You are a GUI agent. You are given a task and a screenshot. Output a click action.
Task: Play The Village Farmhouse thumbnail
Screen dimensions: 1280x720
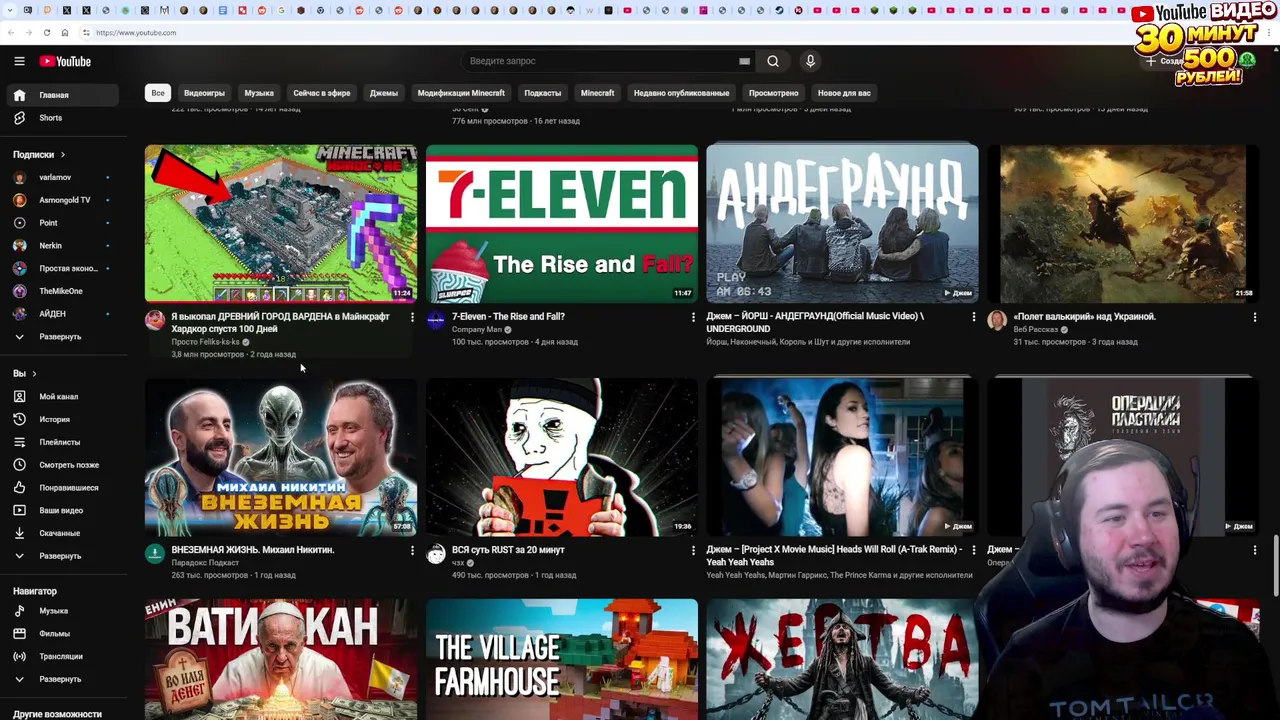coord(562,659)
